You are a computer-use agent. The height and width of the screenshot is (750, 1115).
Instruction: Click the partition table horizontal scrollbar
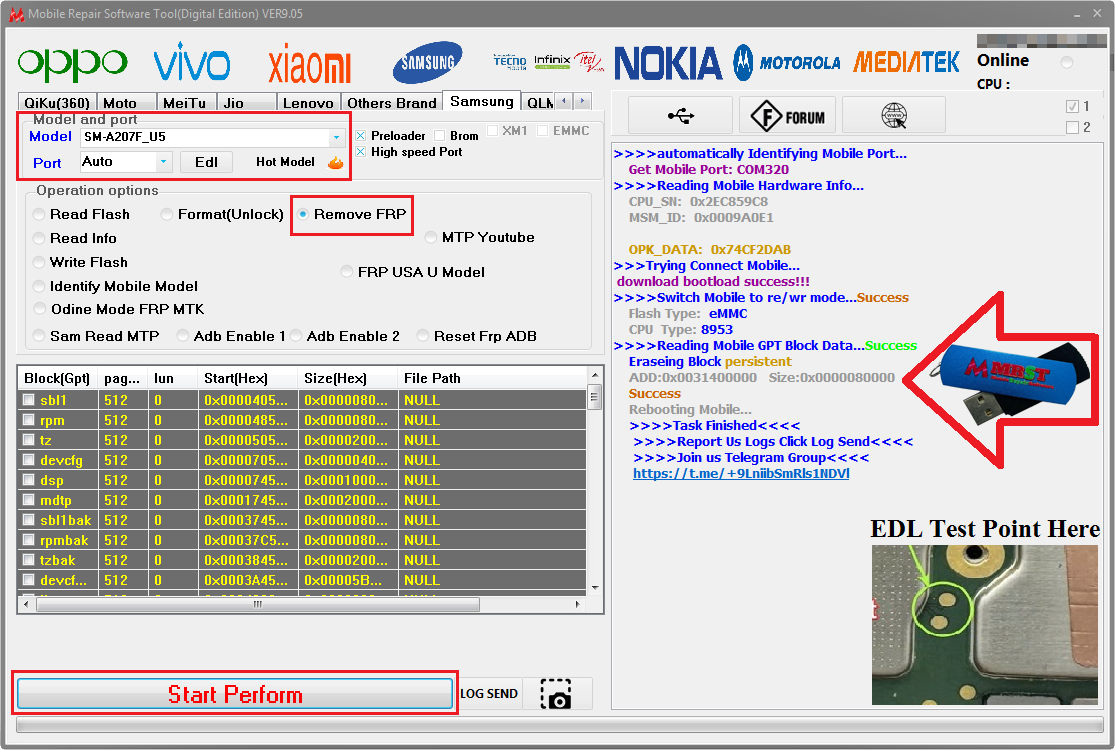[x=302, y=604]
